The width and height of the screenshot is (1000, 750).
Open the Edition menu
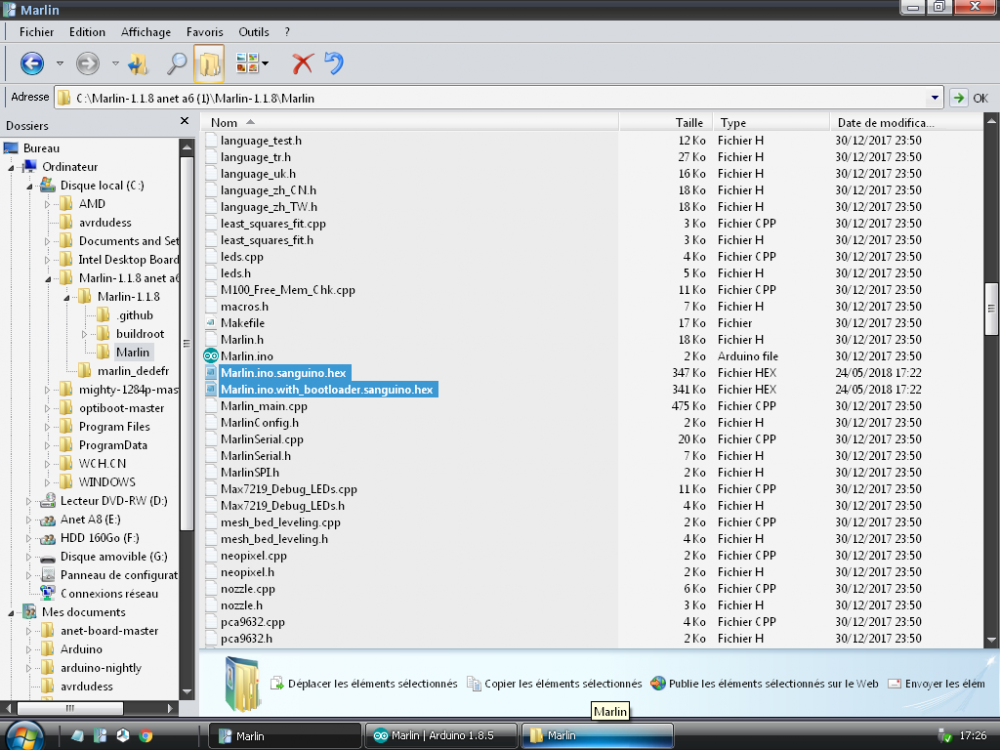(87, 32)
